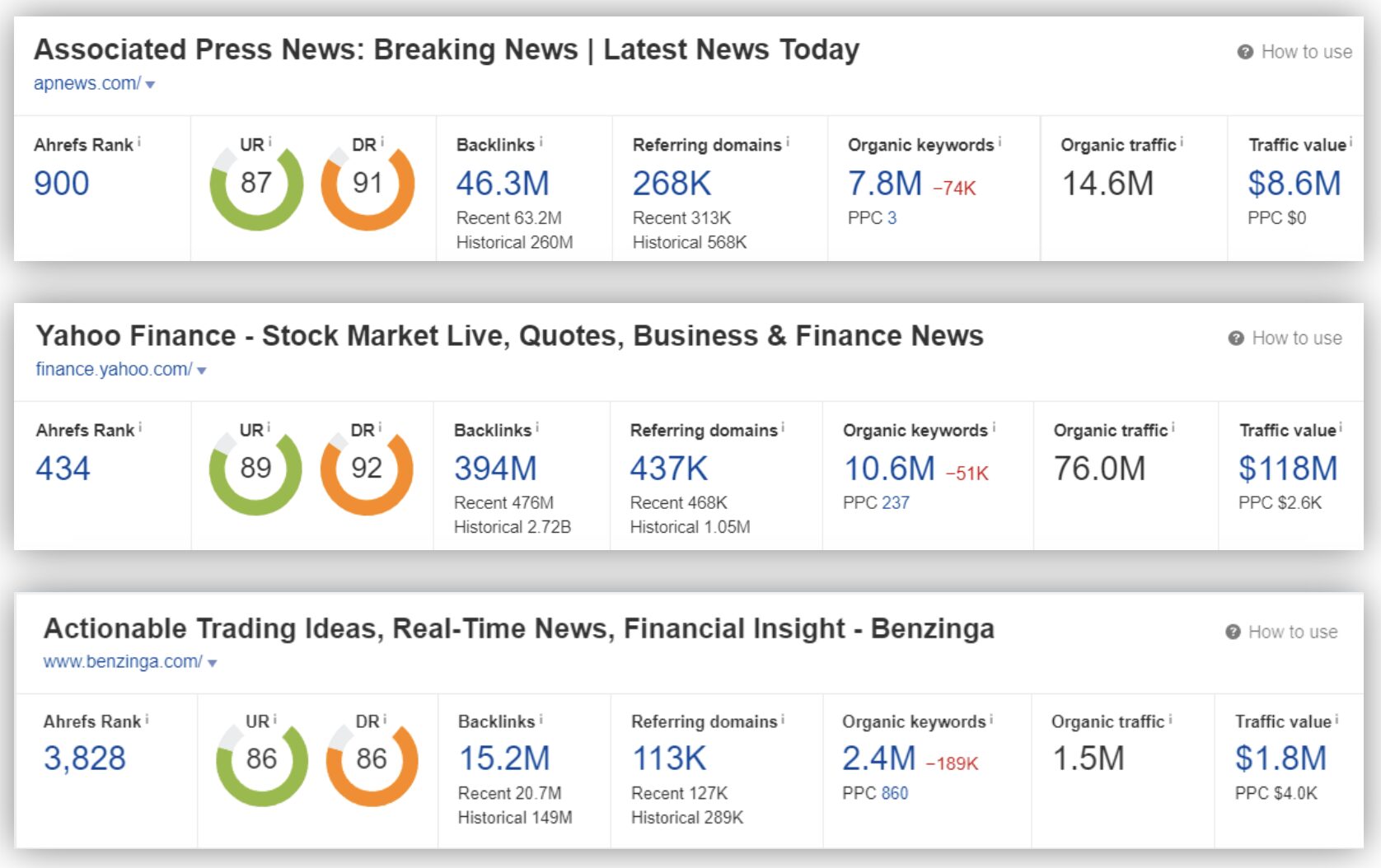Screen dimensions: 1381x868
Task: Click the How to use help icon for Benzinga
Action: click(x=1233, y=632)
